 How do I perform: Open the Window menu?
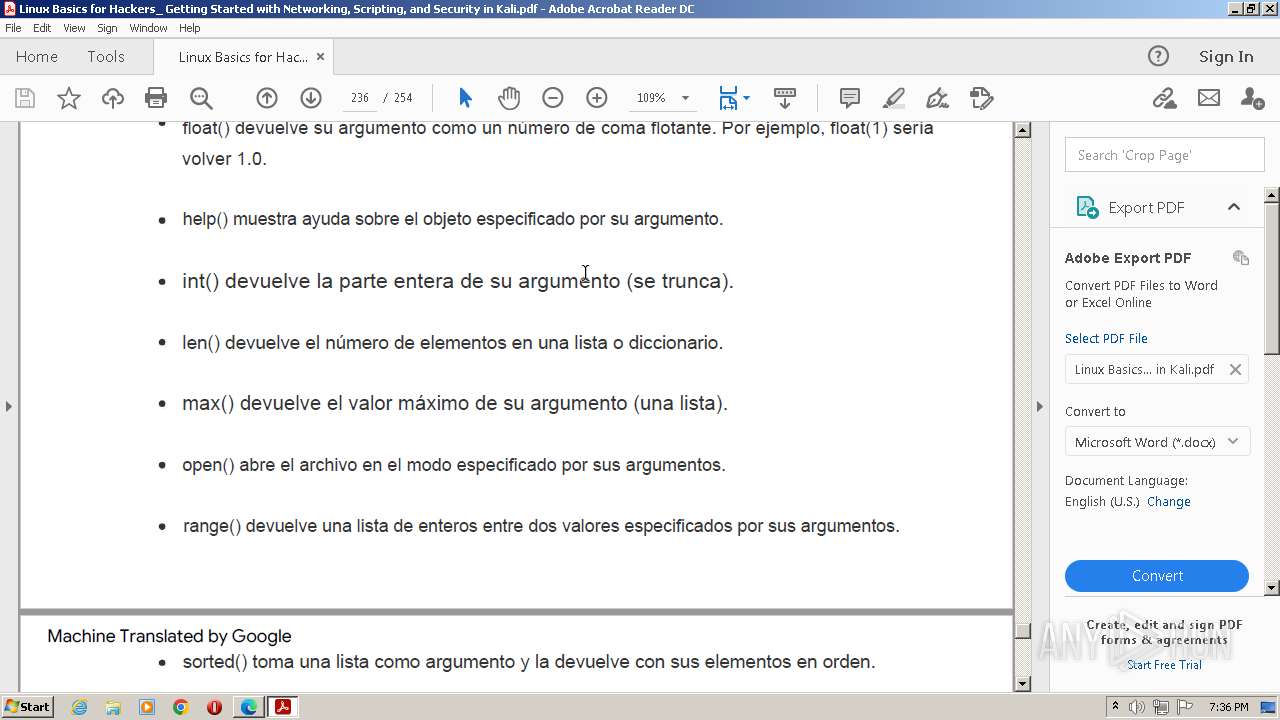(x=148, y=28)
